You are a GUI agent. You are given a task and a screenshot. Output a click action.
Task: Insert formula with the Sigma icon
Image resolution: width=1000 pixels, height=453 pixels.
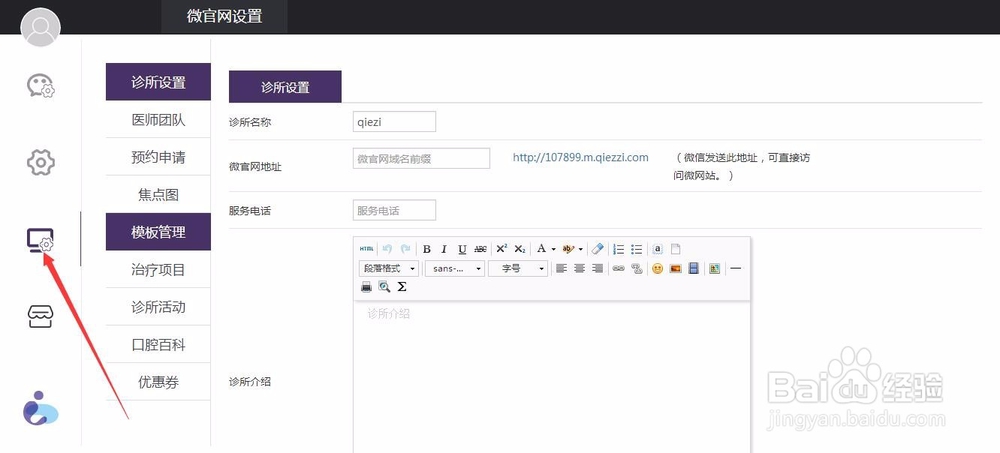(x=402, y=287)
